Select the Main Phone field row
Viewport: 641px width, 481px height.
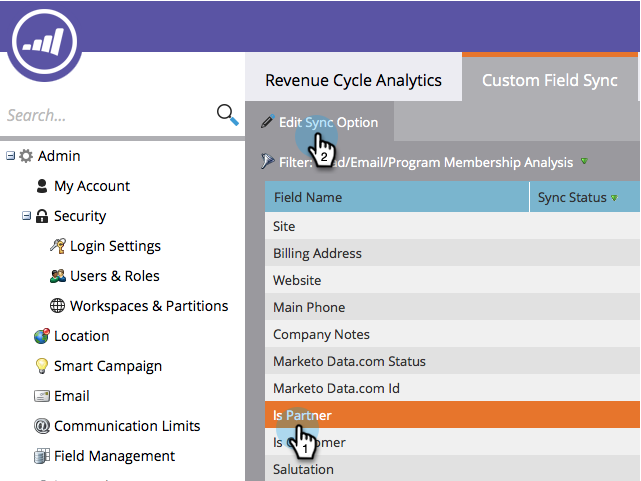pyautogui.click(x=452, y=307)
